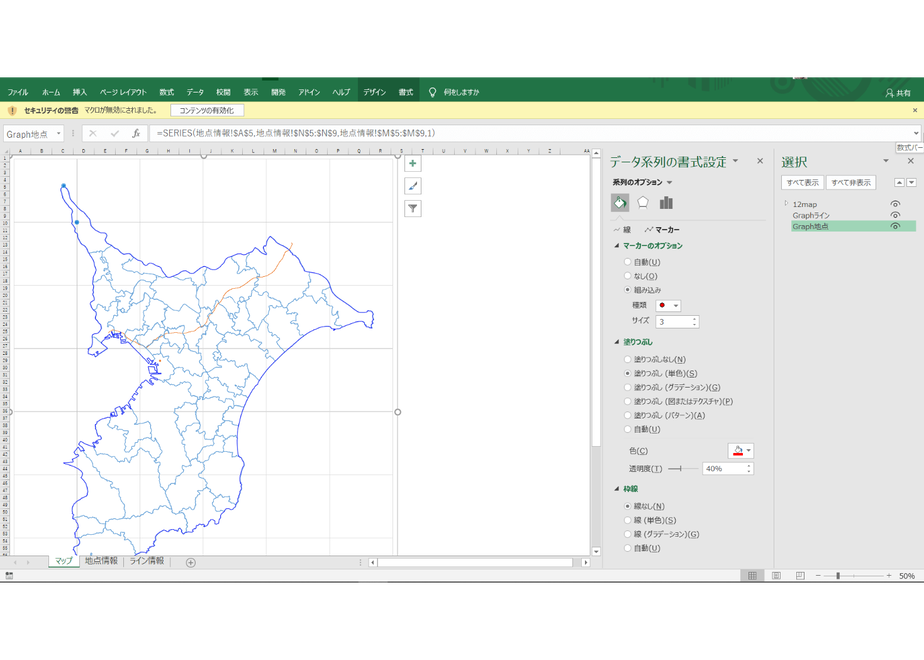Open the fill 色(C) color picker
Viewport: 924px width, 660px height.
click(741, 451)
